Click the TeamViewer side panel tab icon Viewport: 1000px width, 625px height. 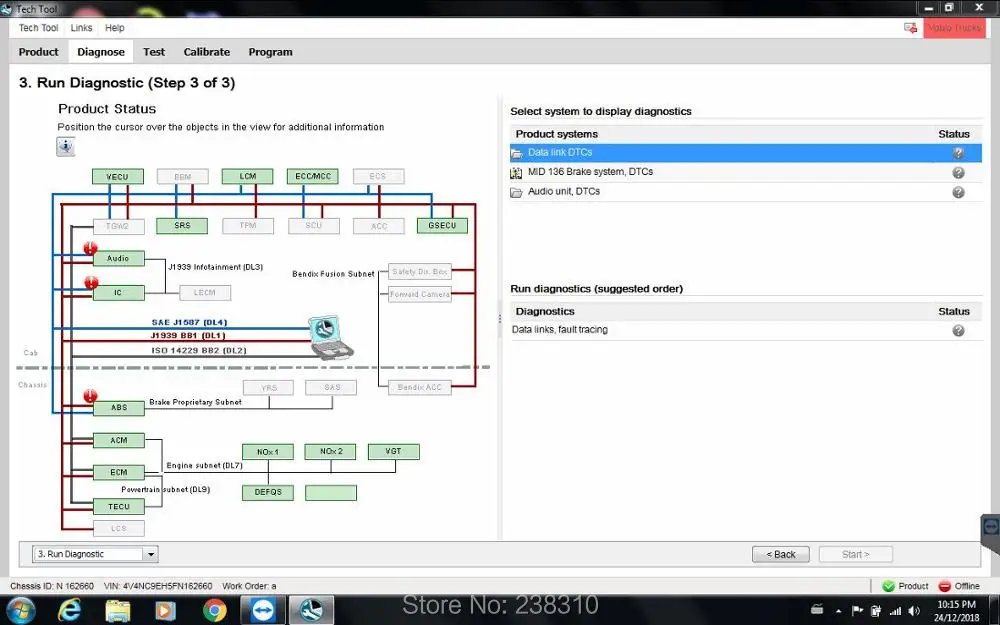[990, 527]
